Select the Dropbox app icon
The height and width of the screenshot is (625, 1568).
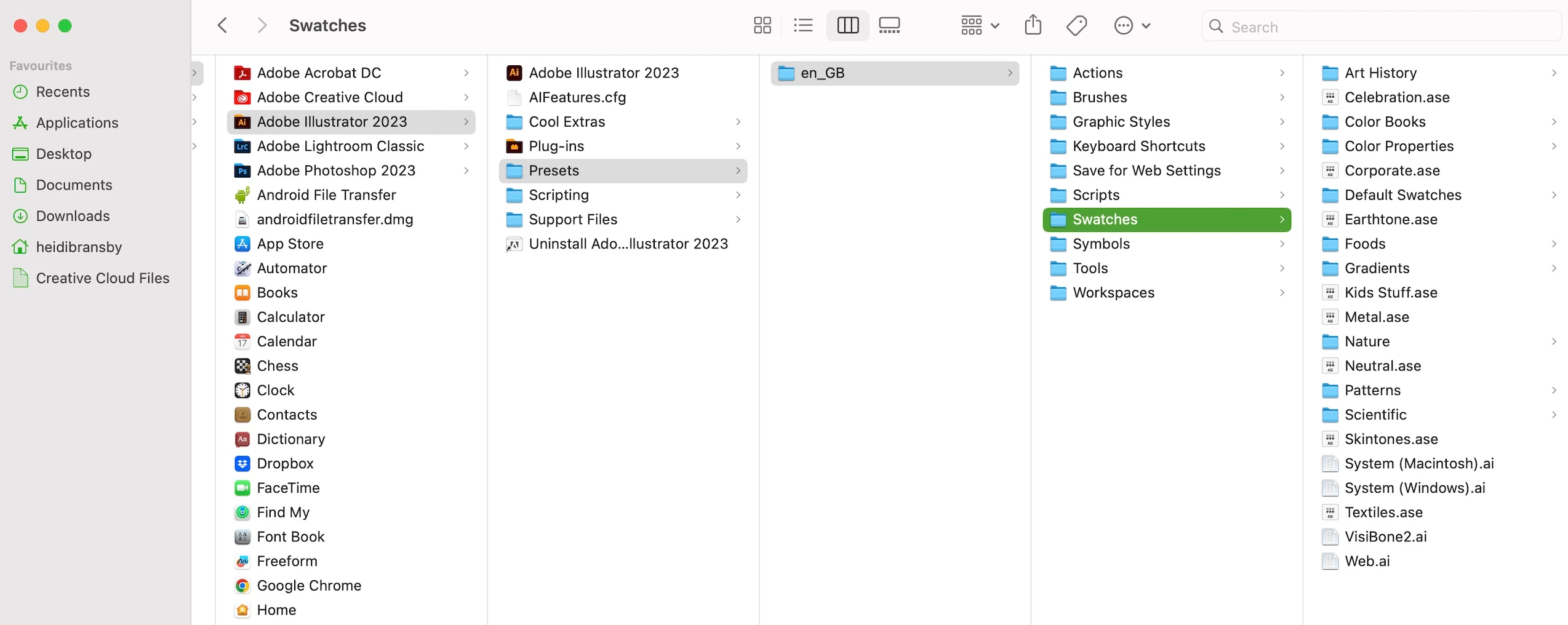242,464
